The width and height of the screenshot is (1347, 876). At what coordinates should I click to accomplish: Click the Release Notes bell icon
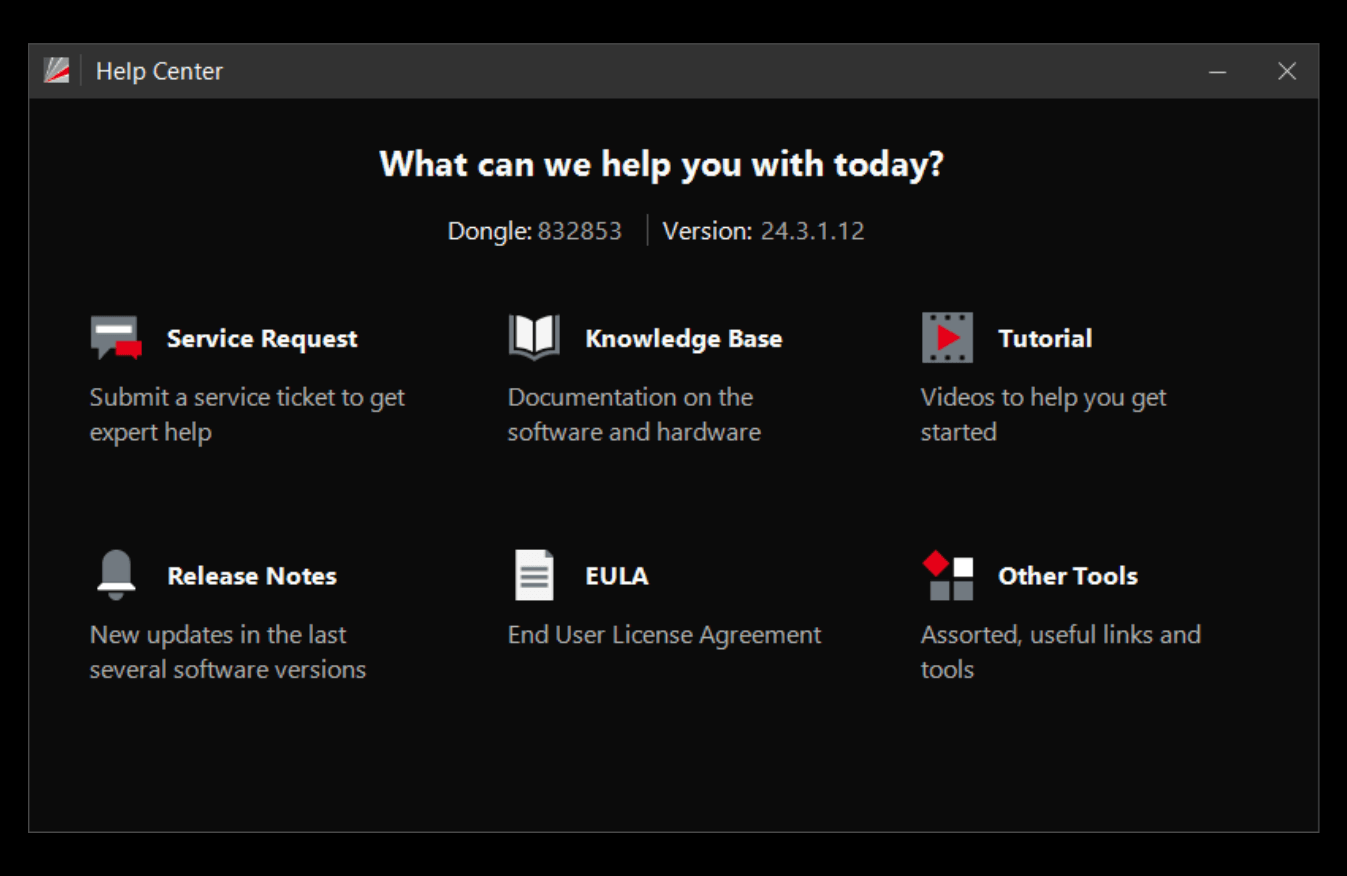116,575
